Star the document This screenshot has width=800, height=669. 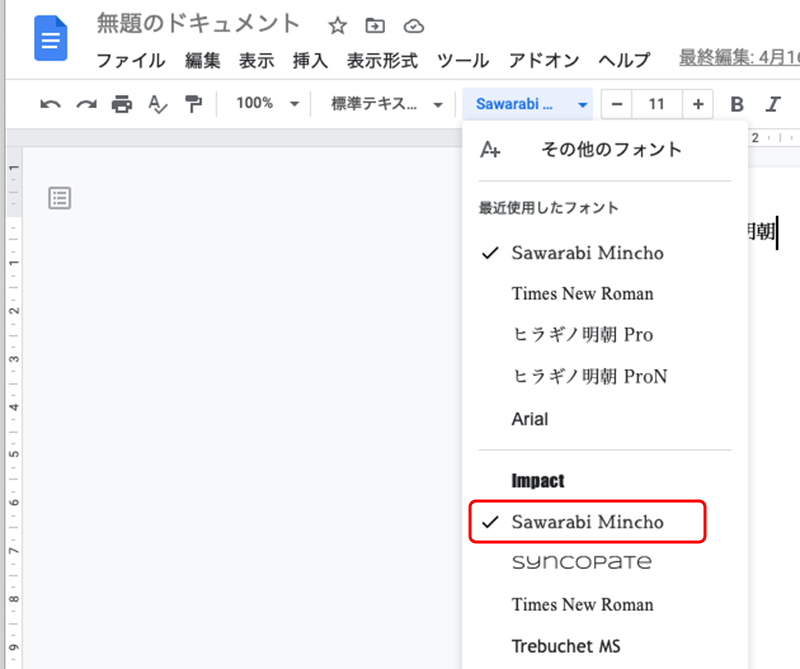[337, 26]
